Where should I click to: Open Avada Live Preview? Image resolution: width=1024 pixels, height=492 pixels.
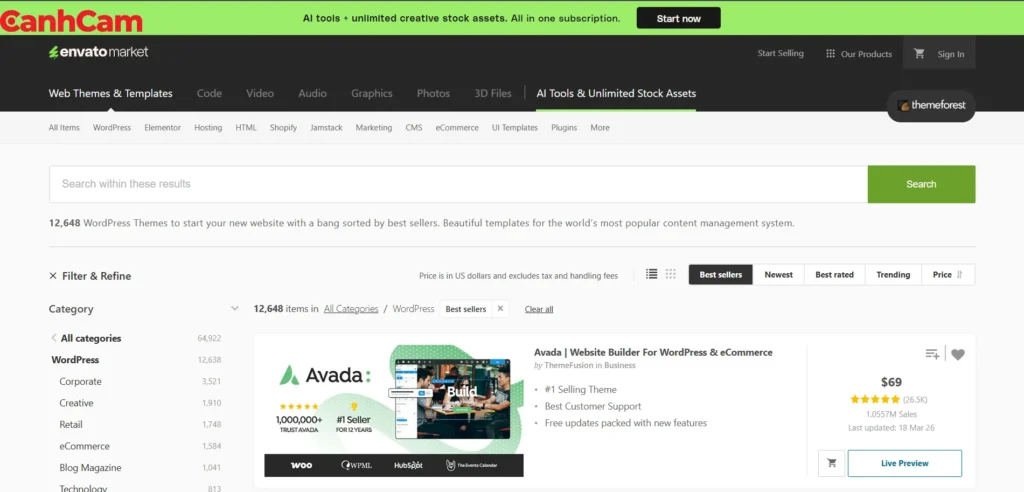click(904, 463)
